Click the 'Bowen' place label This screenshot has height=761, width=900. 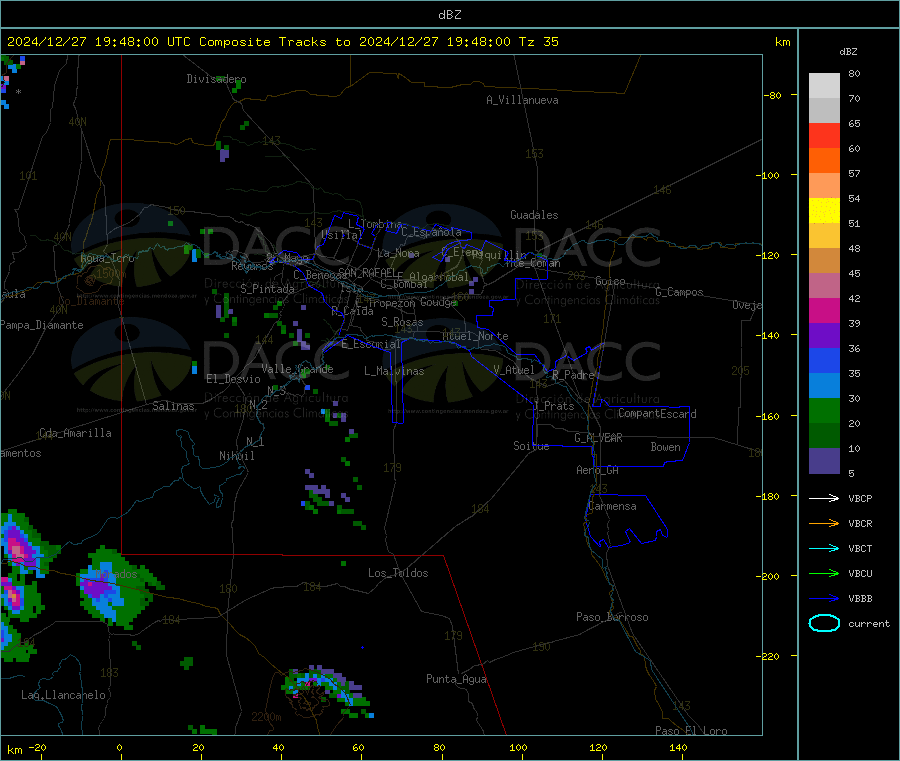click(x=665, y=447)
